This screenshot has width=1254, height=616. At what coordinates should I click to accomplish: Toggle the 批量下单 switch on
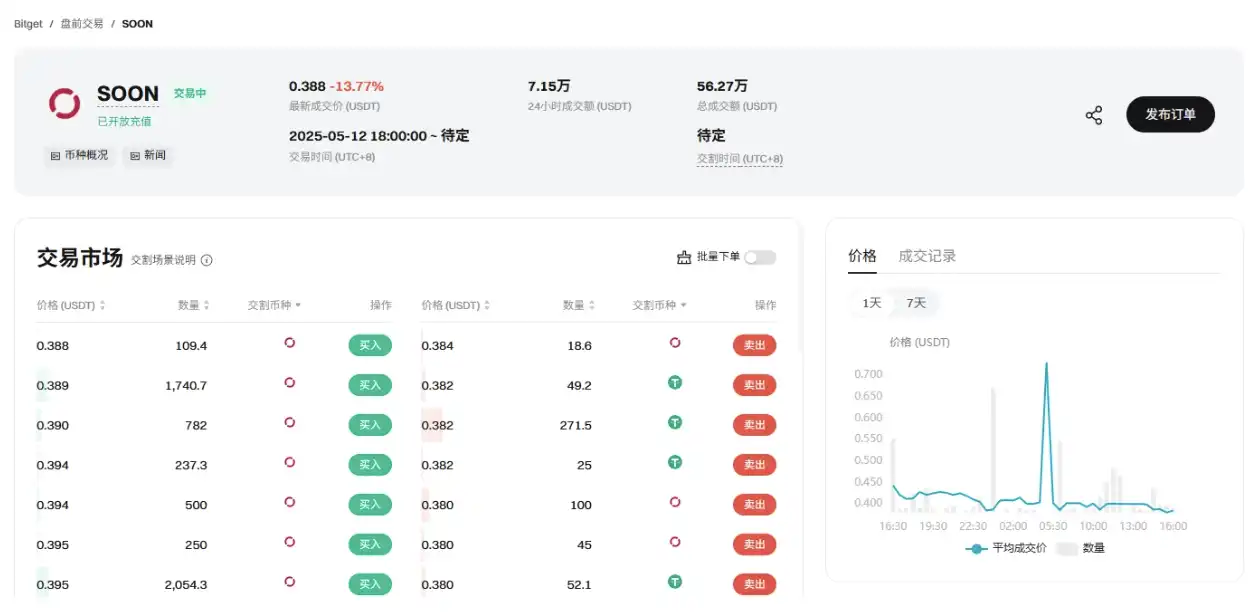coord(760,258)
